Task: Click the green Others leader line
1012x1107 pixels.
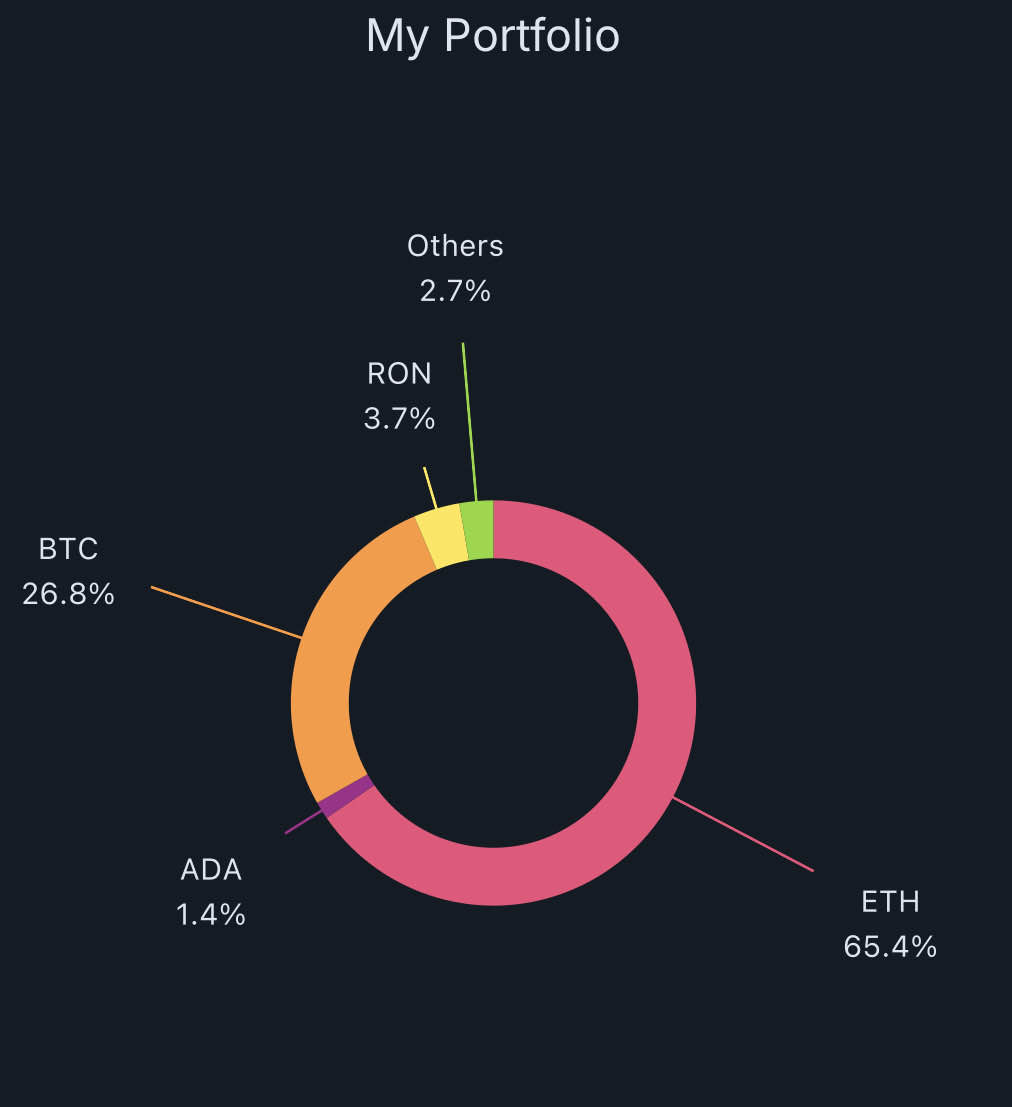Action: pyautogui.click(x=470, y=420)
